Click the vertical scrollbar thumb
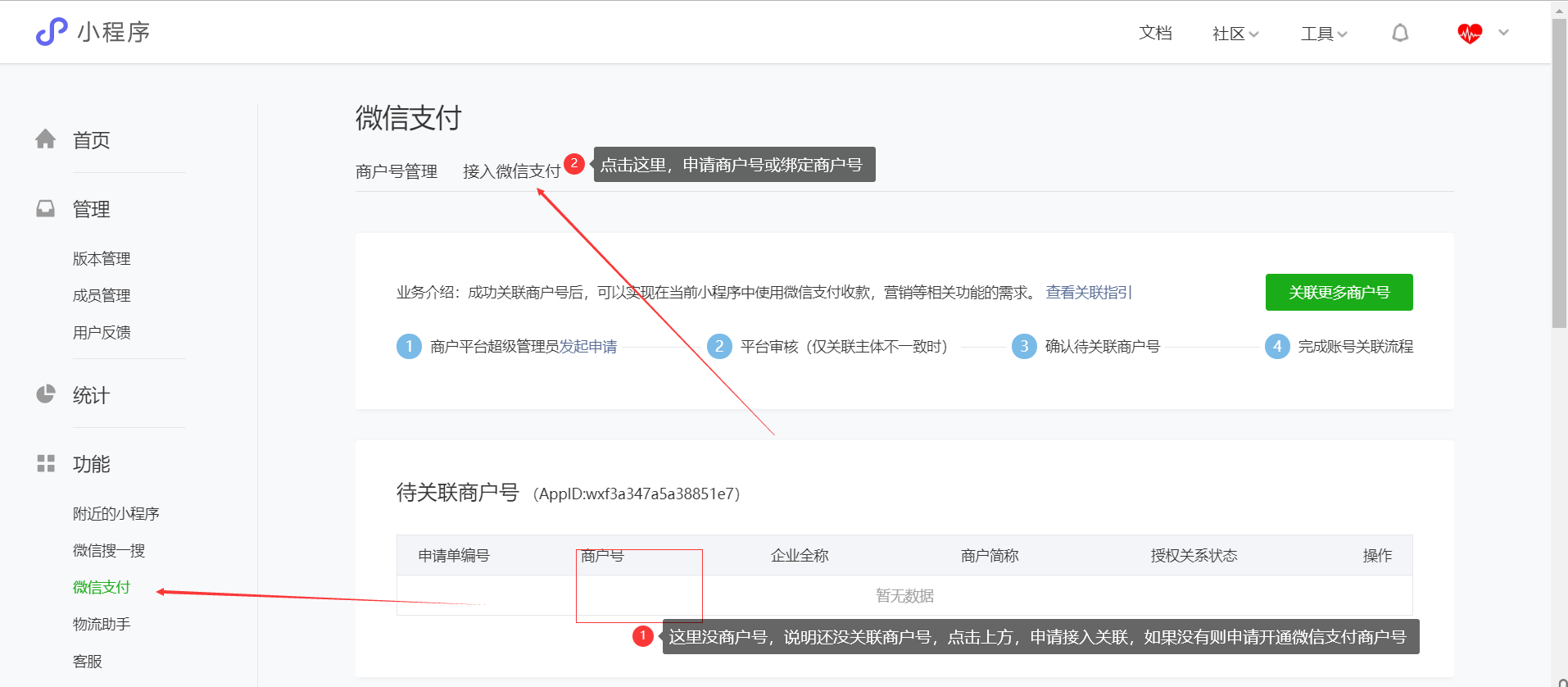1568x687 pixels. point(1559,172)
